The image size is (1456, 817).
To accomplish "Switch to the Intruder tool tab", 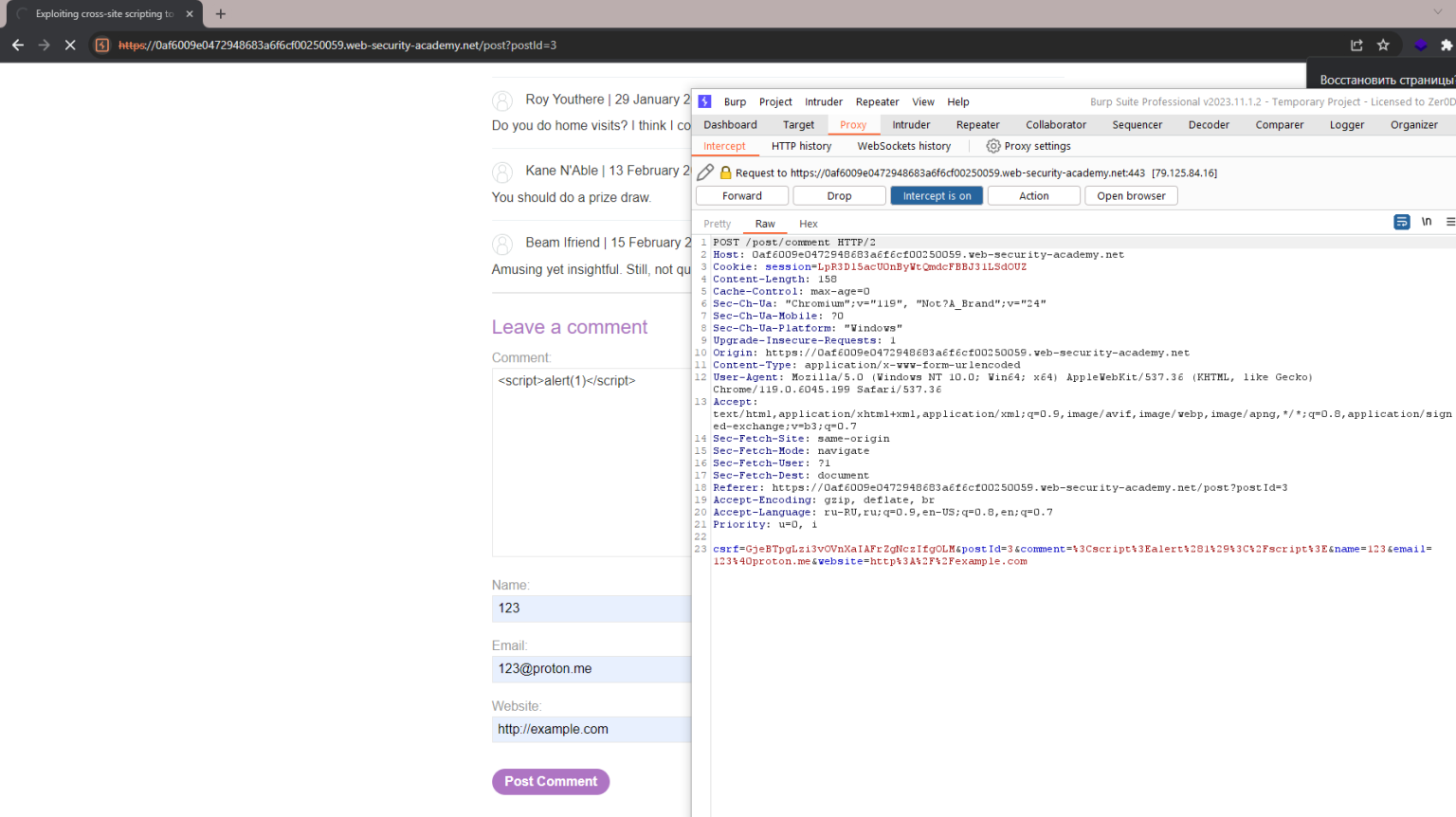I will (911, 124).
